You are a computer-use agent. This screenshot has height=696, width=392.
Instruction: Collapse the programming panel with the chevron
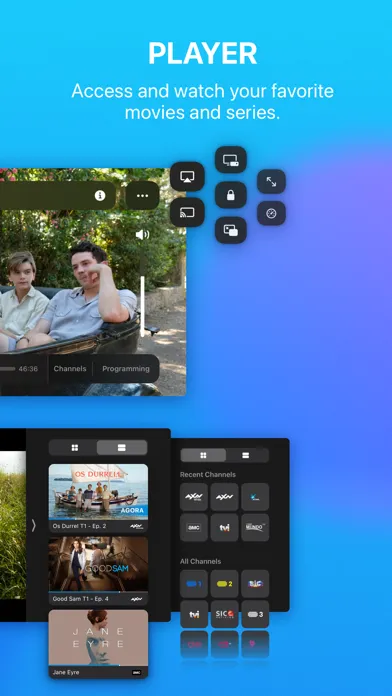[33, 526]
